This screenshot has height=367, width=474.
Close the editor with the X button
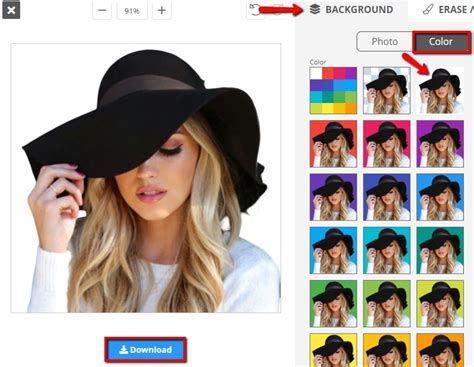pos(11,10)
